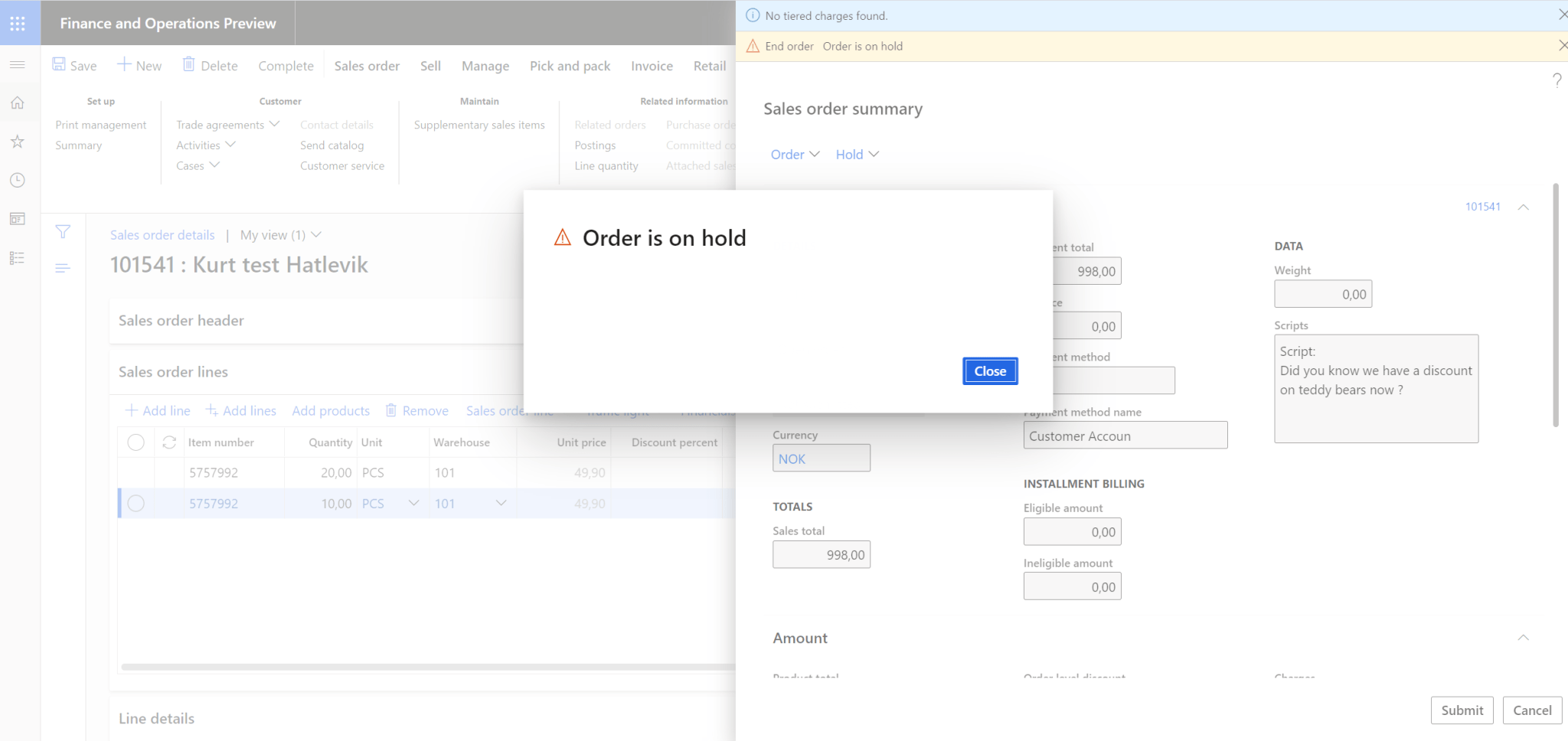Expand the Order dropdown menu
This screenshot has height=741, width=1568.
[795, 155]
